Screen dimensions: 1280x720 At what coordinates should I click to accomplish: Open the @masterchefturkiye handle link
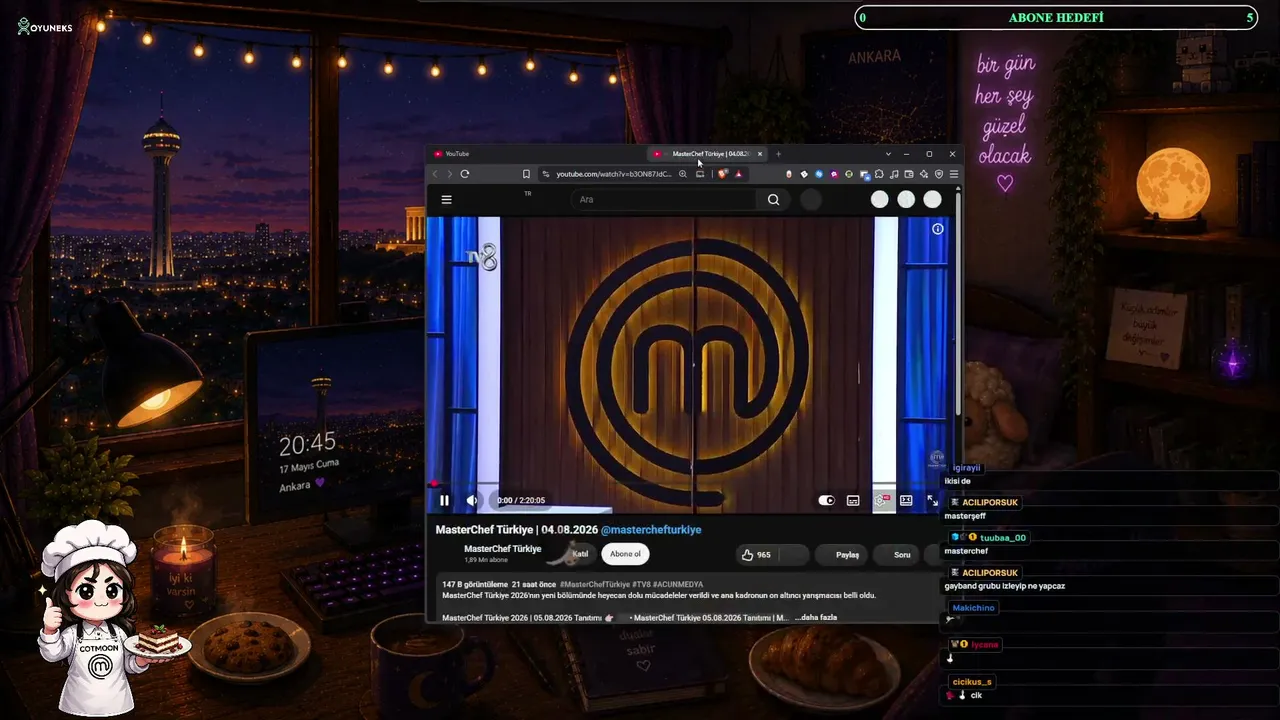651,530
